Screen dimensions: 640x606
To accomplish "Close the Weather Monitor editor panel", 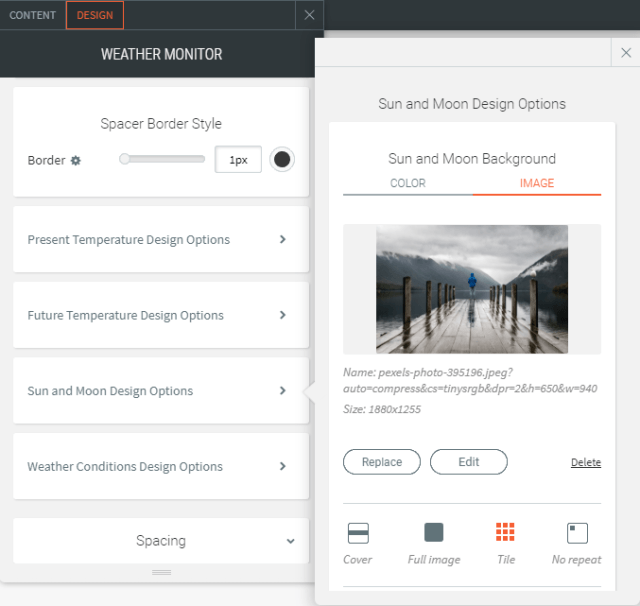I will [x=309, y=15].
